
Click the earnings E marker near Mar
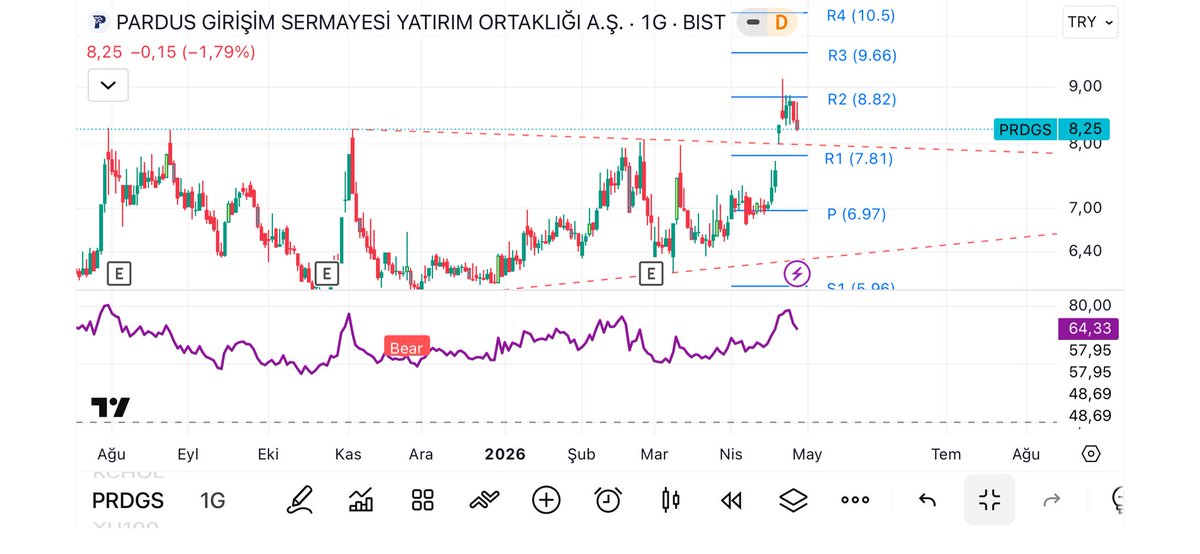click(x=652, y=272)
